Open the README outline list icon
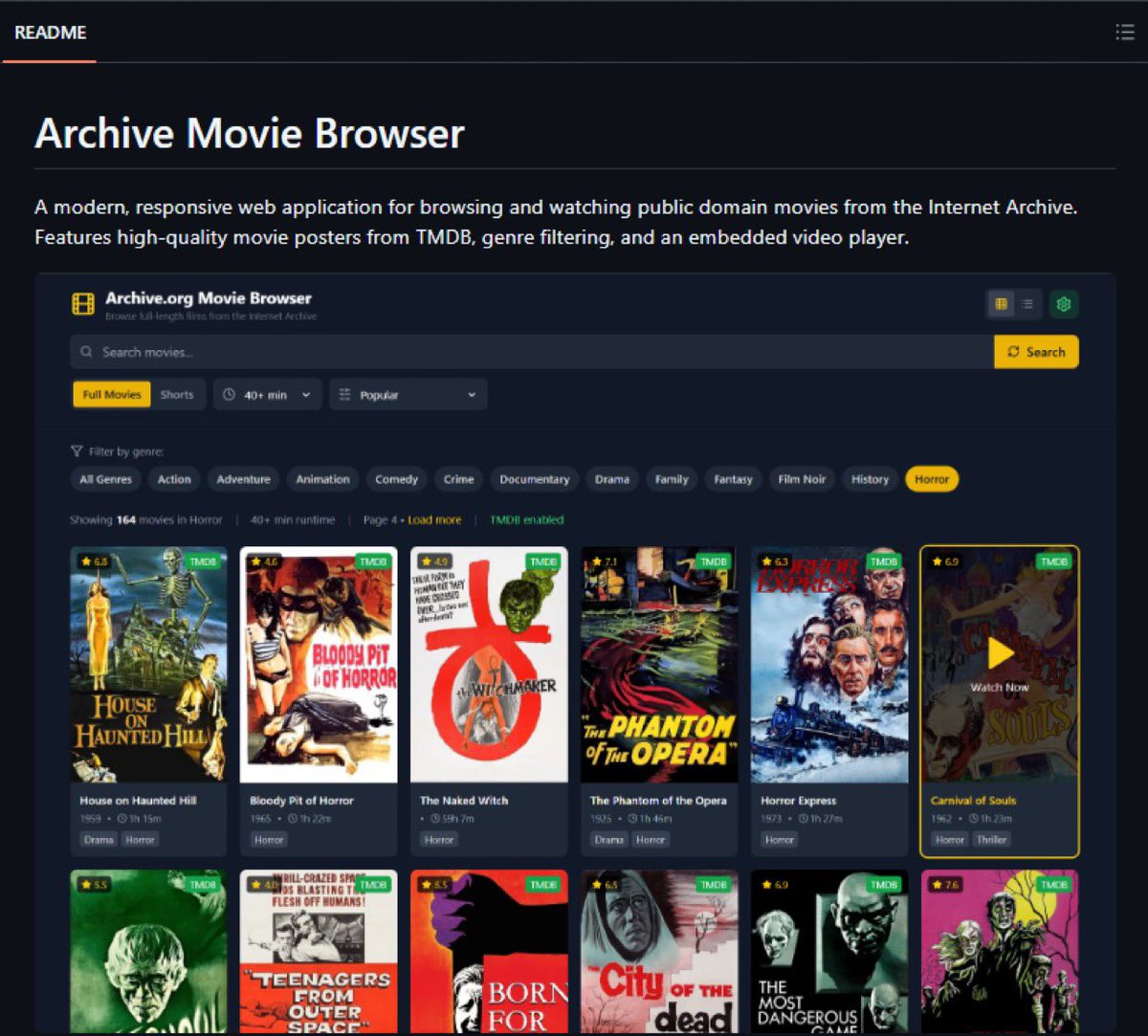This screenshot has width=1148, height=1036. click(x=1125, y=33)
